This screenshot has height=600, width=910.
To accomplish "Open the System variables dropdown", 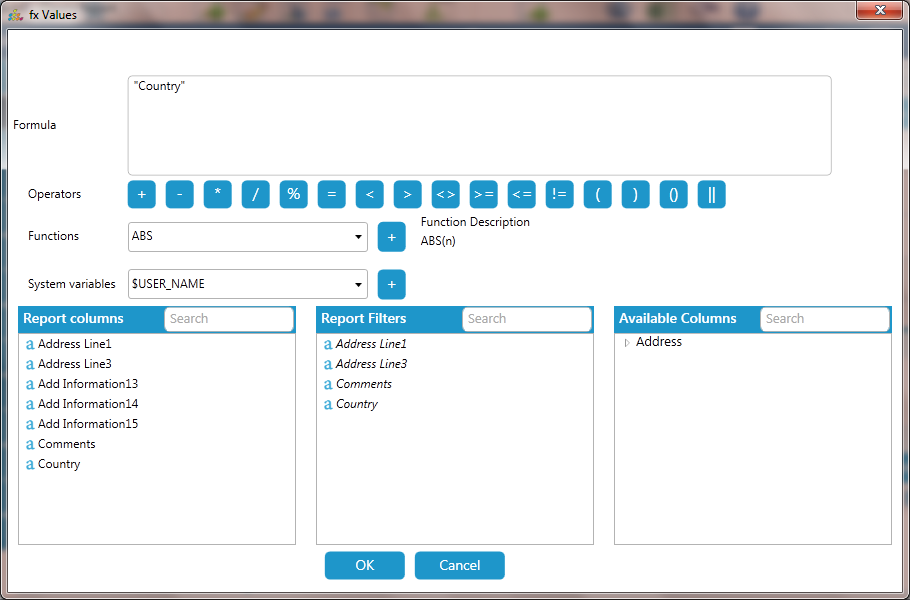I will 358,284.
